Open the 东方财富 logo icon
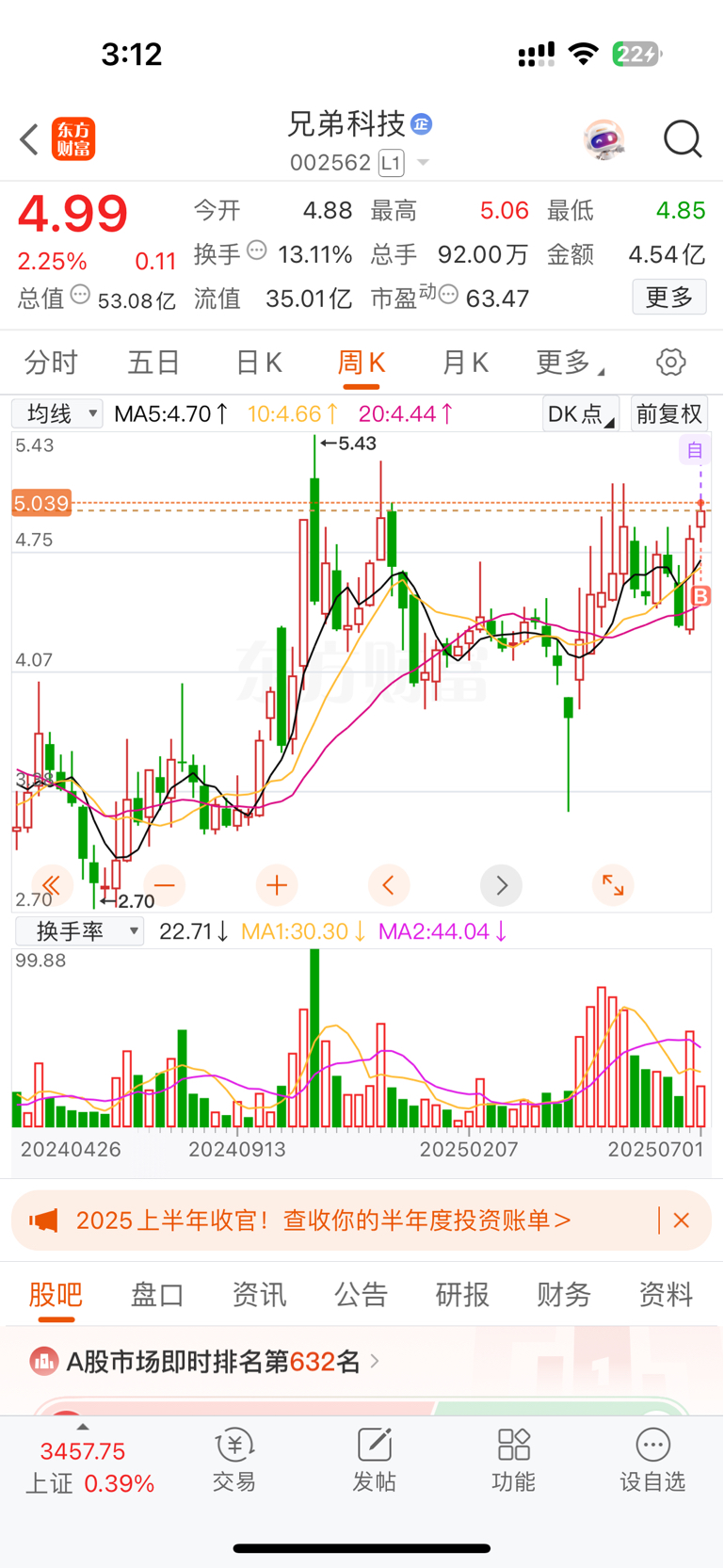Viewport: 724px width, 1568px height. pos(73,139)
